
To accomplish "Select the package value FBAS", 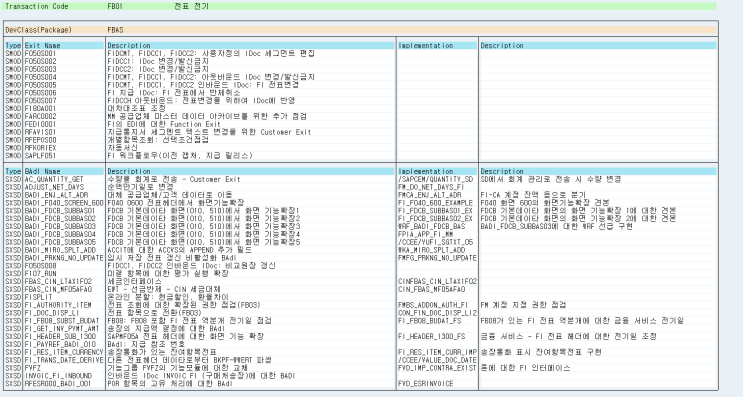I will (115, 30).
